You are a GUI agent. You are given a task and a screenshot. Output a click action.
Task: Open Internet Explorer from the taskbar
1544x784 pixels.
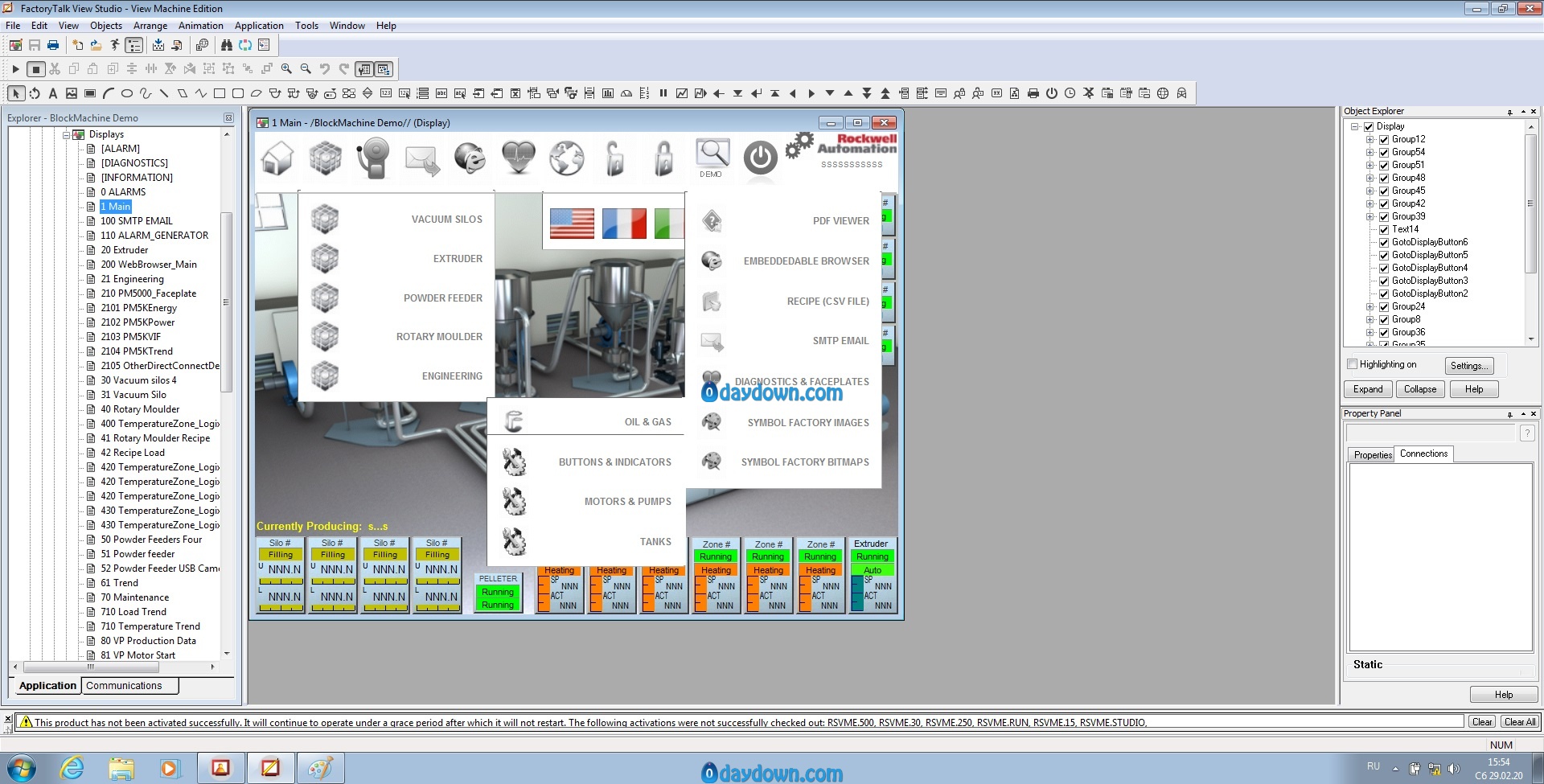click(72, 769)
